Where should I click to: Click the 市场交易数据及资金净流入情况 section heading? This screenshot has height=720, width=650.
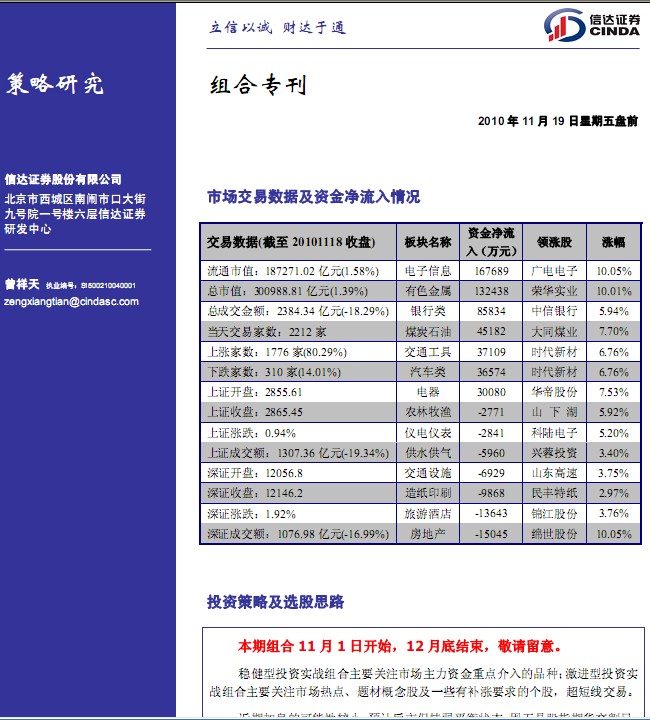tap(313, 196)
